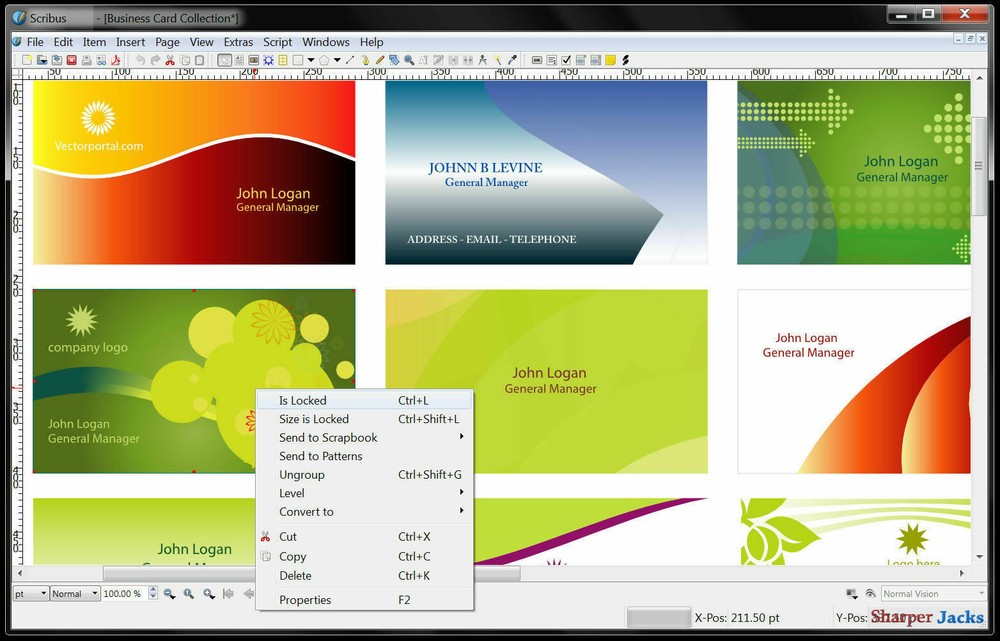Save the document using the toolbar icon

[x=56, y=60]
